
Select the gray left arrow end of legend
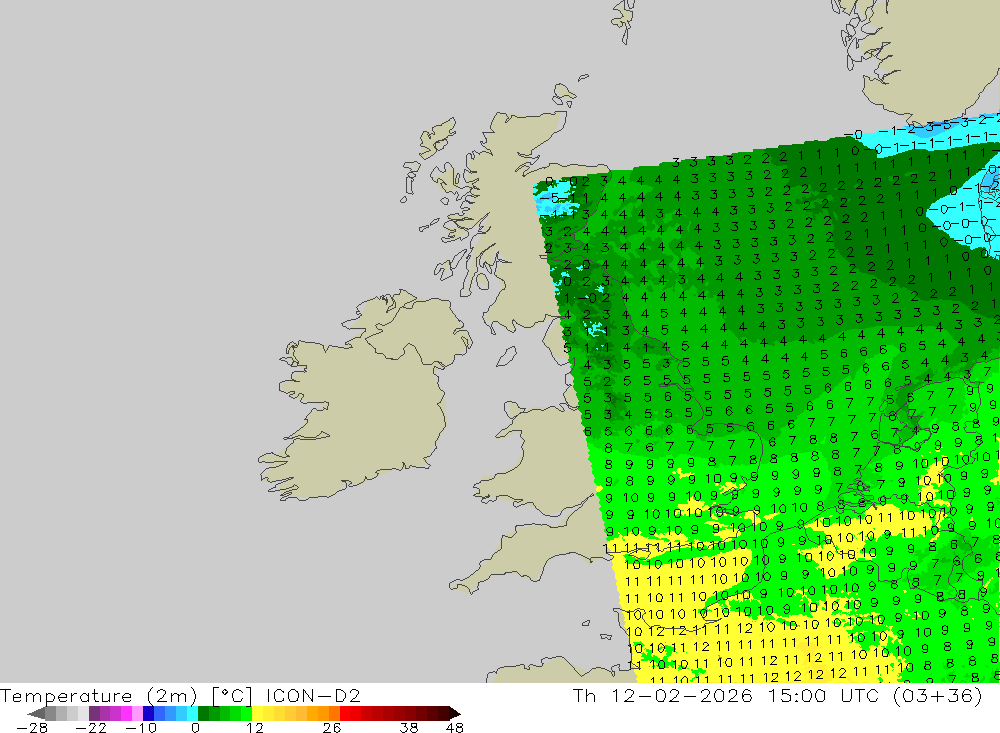click(x=37, y=713)
